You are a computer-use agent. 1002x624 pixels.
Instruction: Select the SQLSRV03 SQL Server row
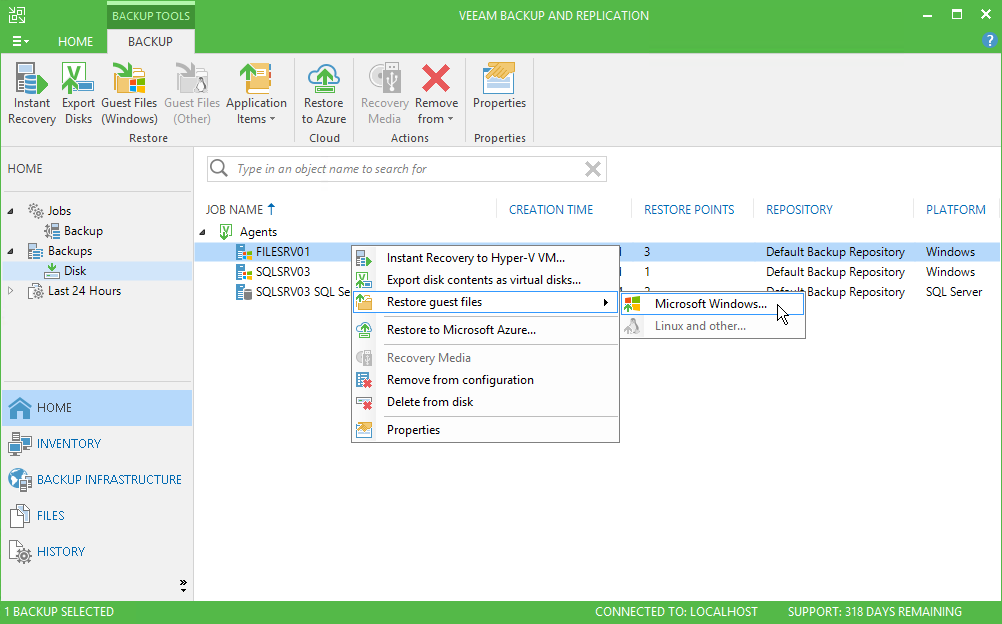(597, 292)
